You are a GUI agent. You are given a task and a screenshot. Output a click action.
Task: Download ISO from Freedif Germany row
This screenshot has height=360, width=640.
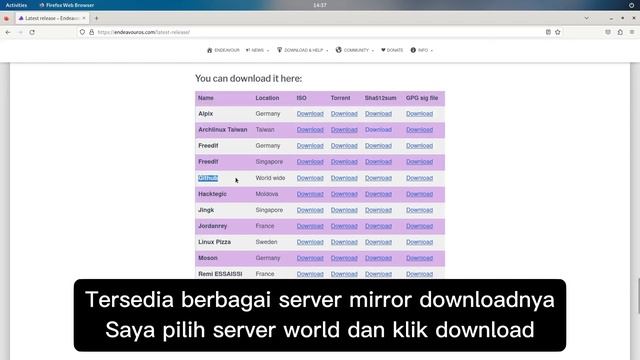click(x=310, y=146)
